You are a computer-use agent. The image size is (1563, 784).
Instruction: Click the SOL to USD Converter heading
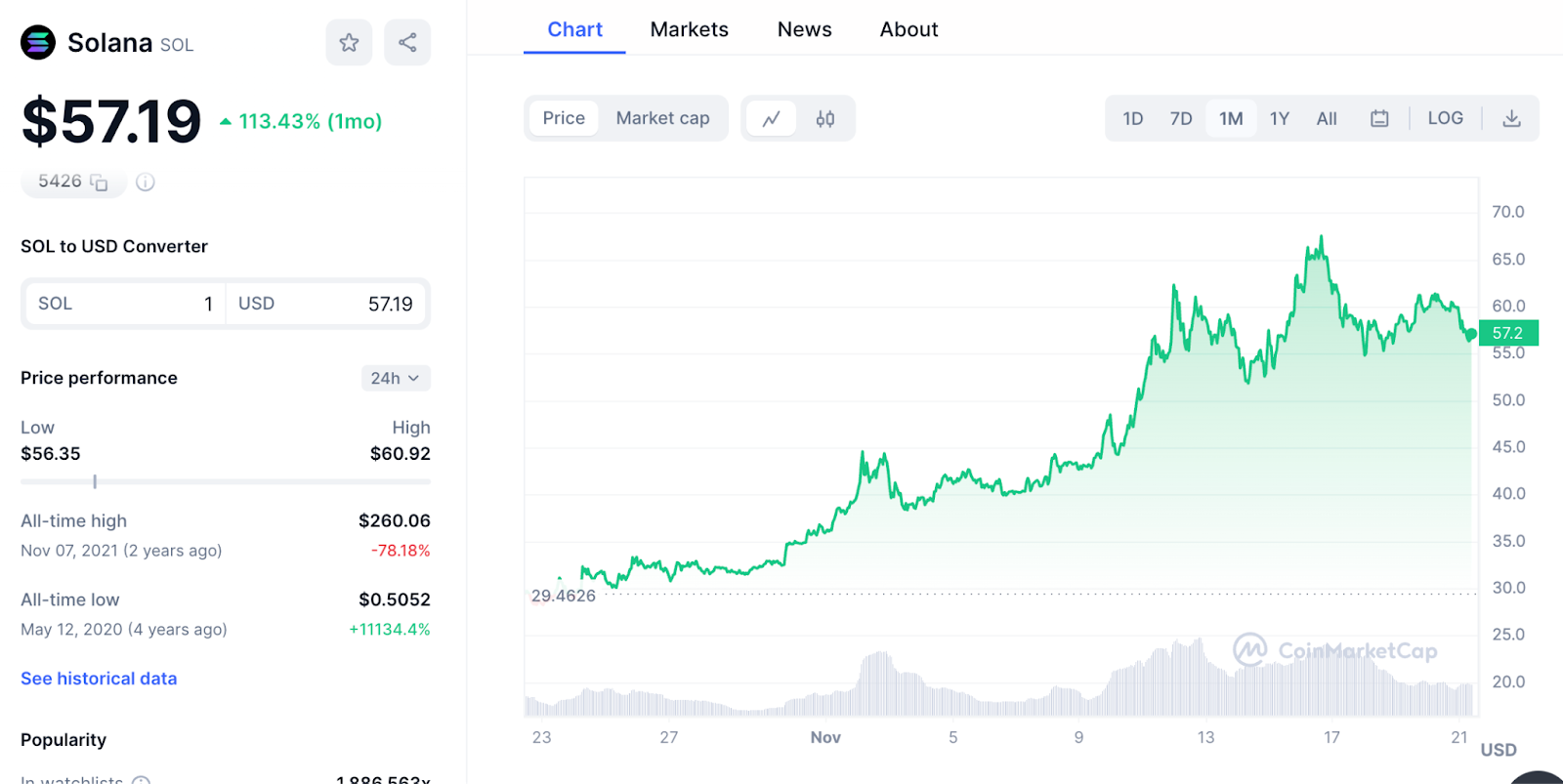point(114,246)
